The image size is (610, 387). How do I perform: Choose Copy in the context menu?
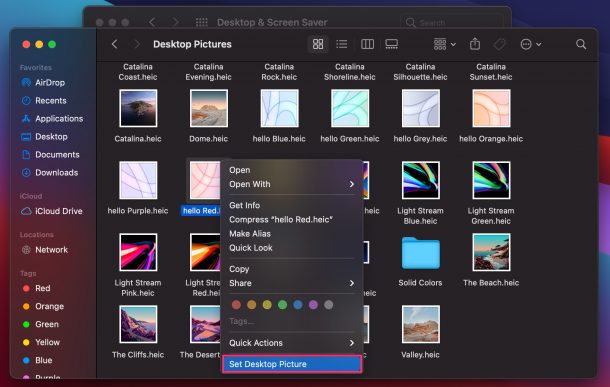[x=292, y=269]
